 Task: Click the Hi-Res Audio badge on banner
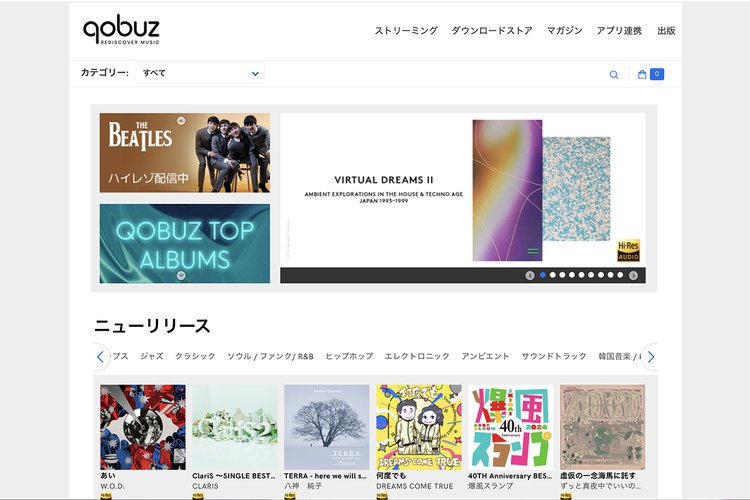[629, 250]
